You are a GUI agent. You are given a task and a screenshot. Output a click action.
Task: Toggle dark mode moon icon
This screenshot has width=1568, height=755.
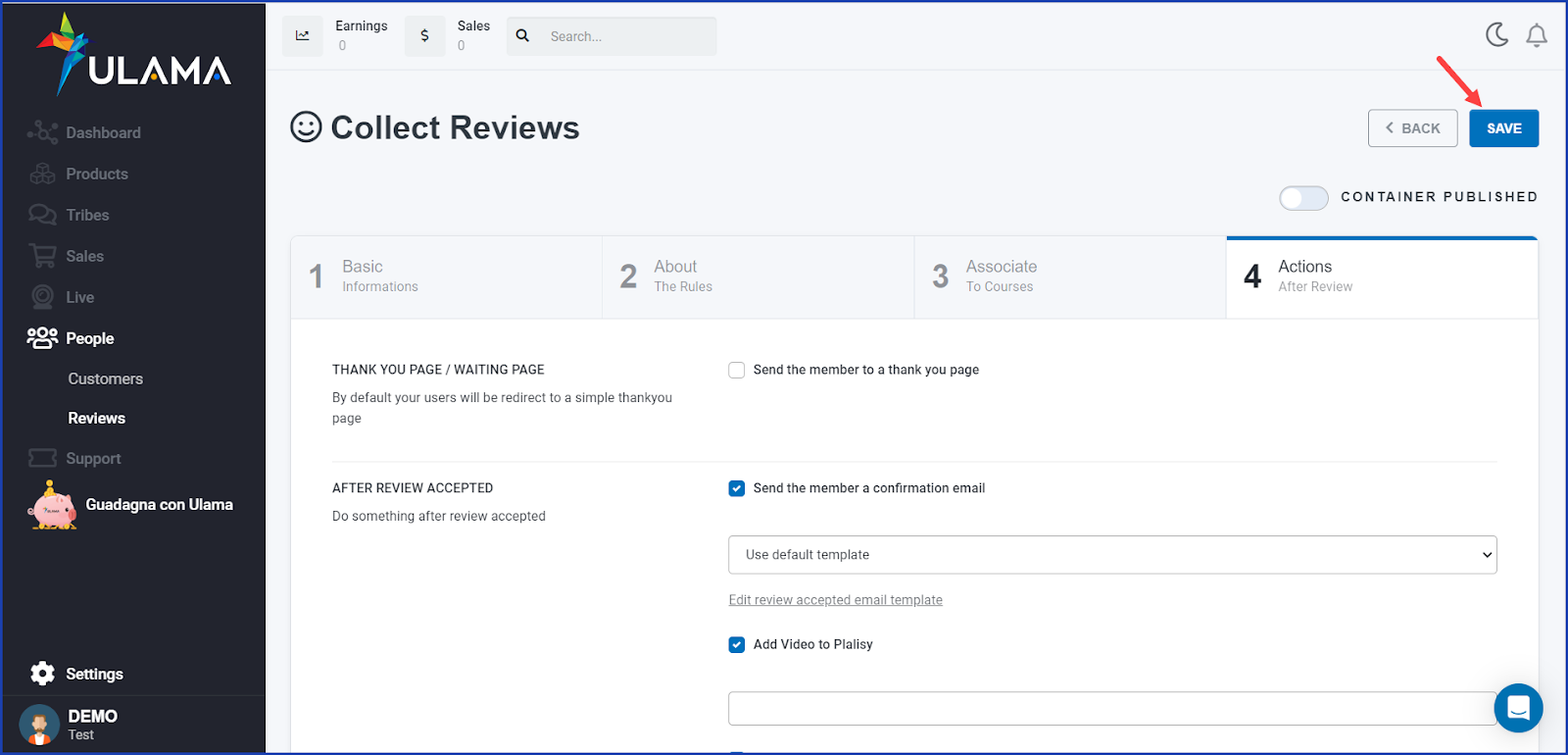1496,35
